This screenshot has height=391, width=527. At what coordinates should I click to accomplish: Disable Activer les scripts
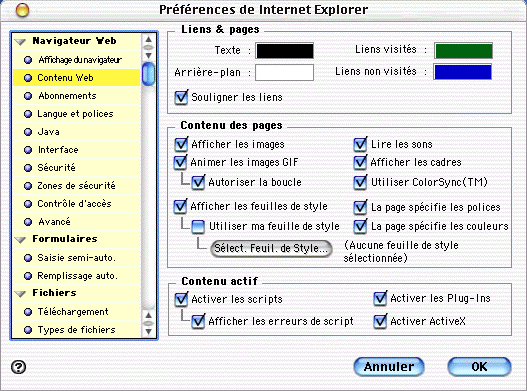coord(181,299)
